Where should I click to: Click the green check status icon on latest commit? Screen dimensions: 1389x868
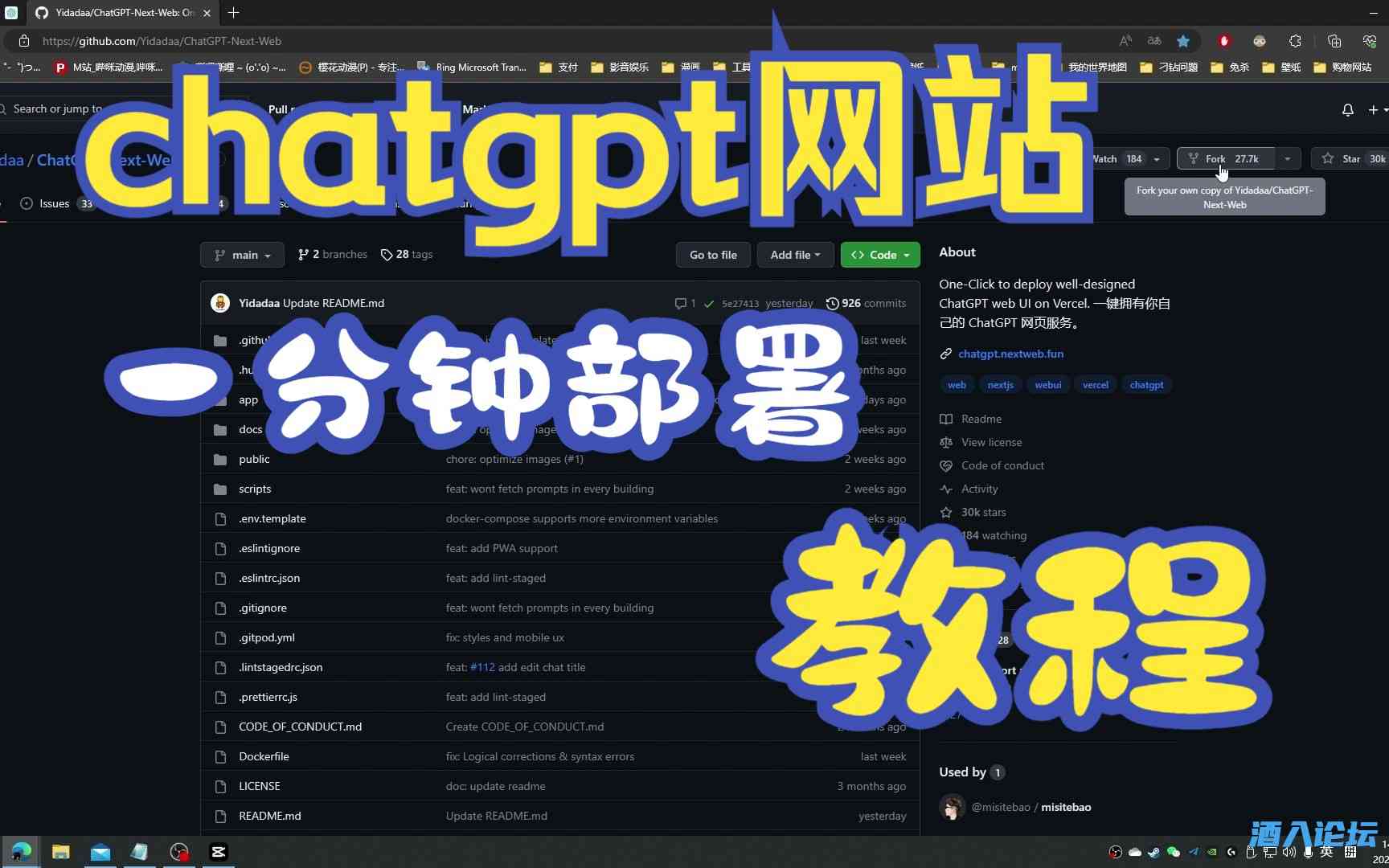tap(709, 304)
